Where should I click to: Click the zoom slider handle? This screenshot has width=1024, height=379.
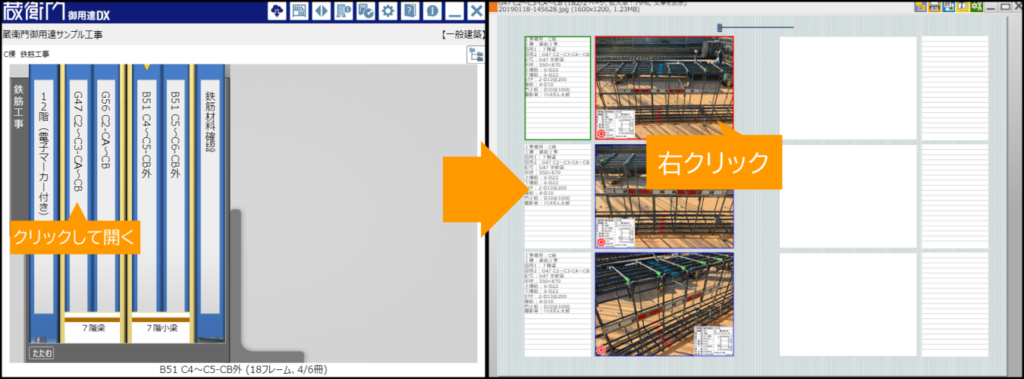point(720,28)
